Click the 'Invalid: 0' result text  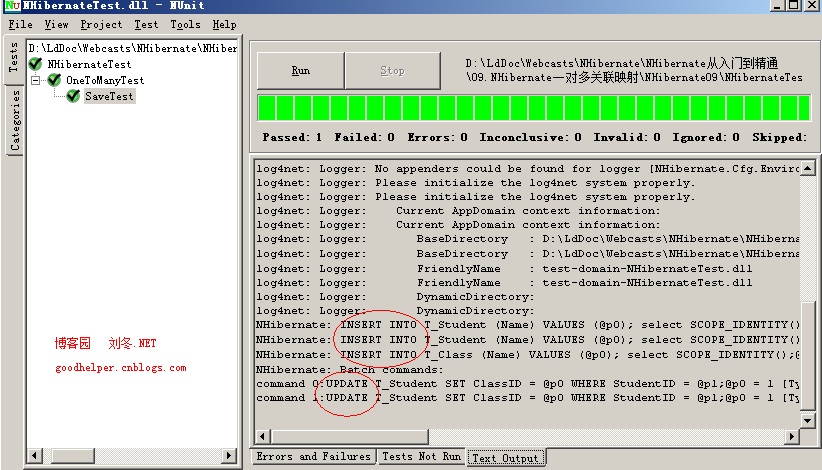click(x=626, y=137)
